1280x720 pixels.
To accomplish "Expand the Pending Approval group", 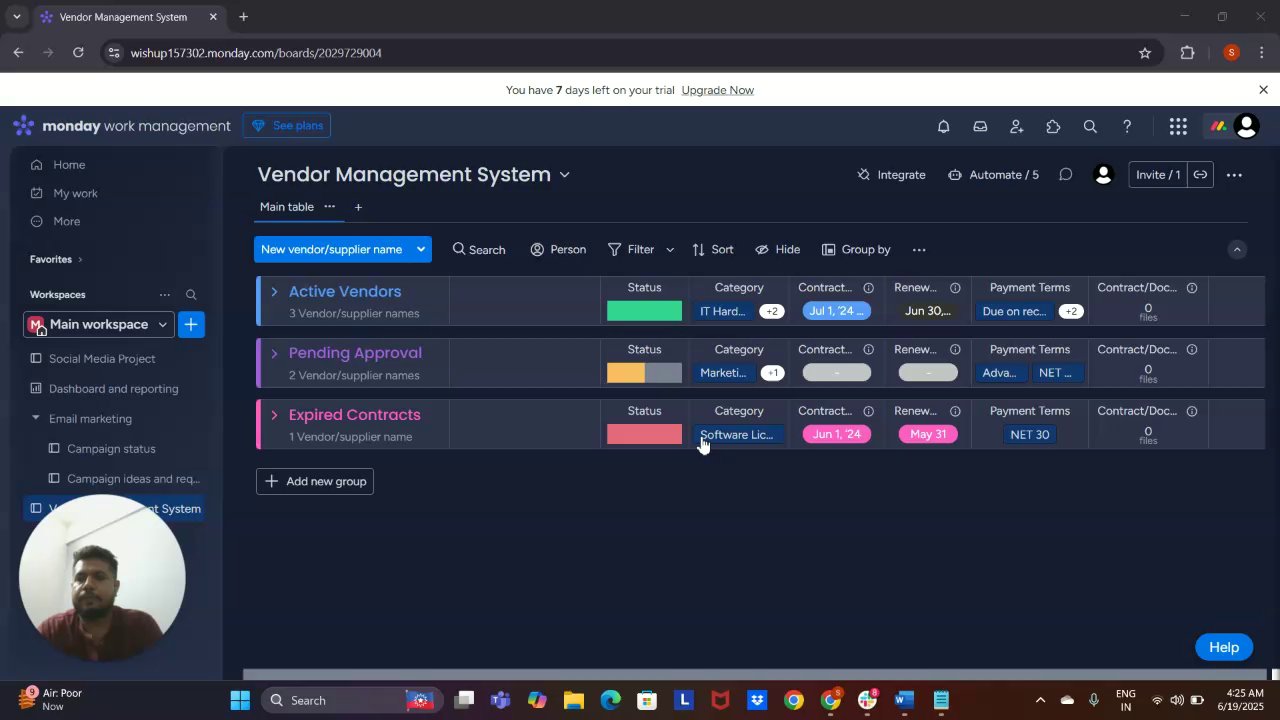I will tap(274, 353).
